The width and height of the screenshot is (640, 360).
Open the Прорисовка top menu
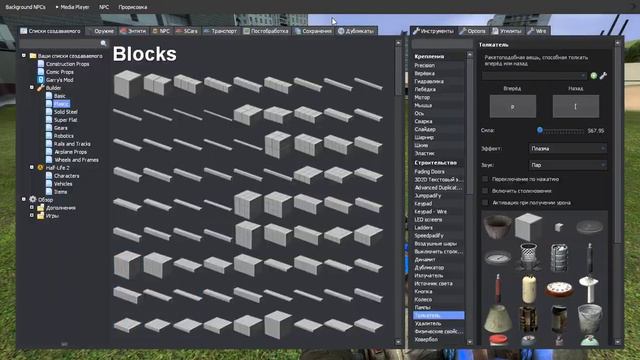133,7
